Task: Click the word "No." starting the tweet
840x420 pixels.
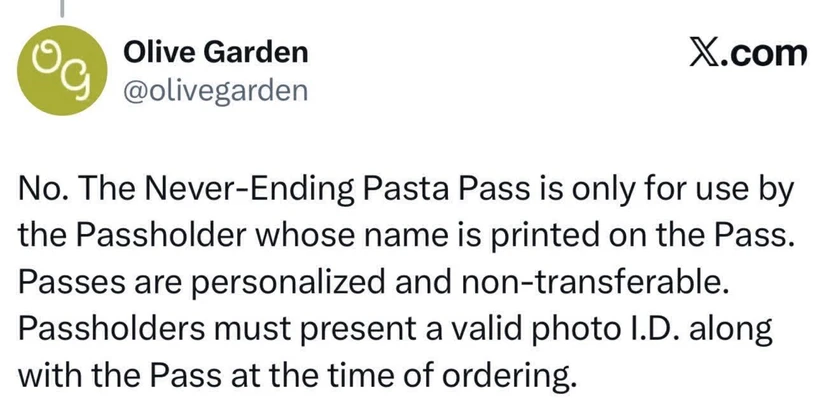Action: click(42, 191)
